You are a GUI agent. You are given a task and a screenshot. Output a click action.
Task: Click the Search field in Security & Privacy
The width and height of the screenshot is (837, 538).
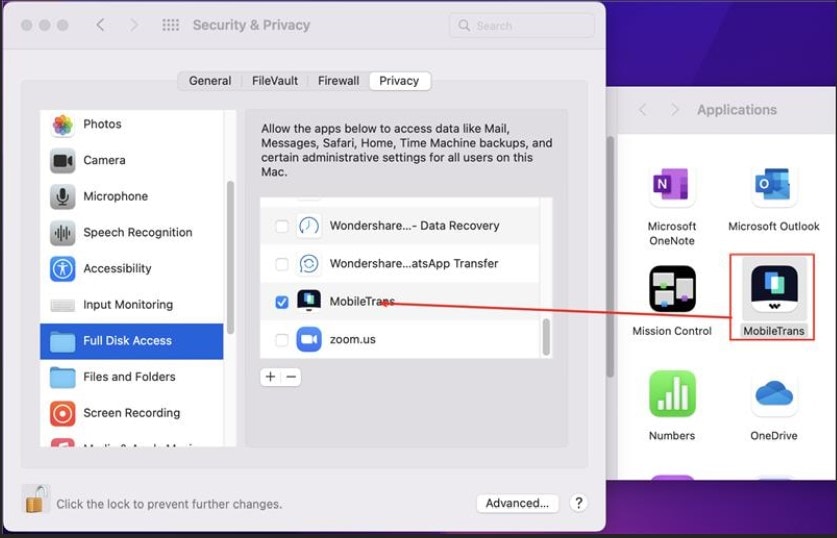pos(522,25)
